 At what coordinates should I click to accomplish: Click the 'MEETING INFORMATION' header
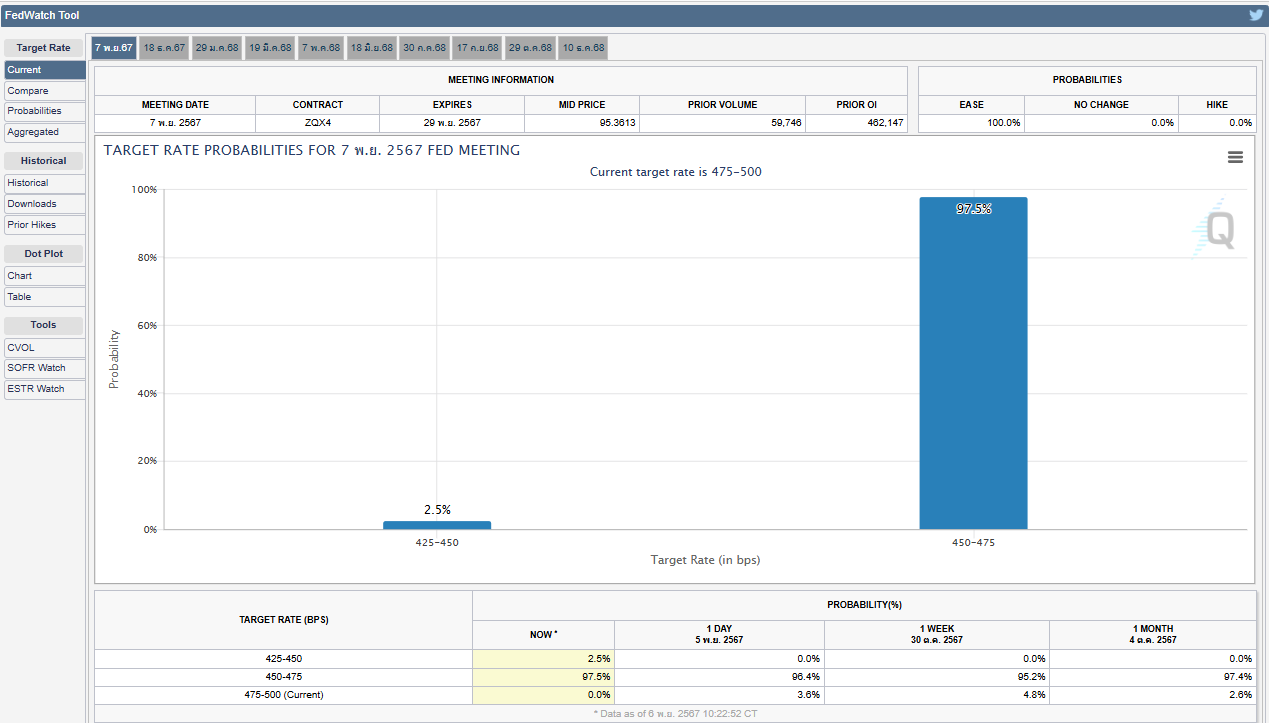(x=501, y=80)
